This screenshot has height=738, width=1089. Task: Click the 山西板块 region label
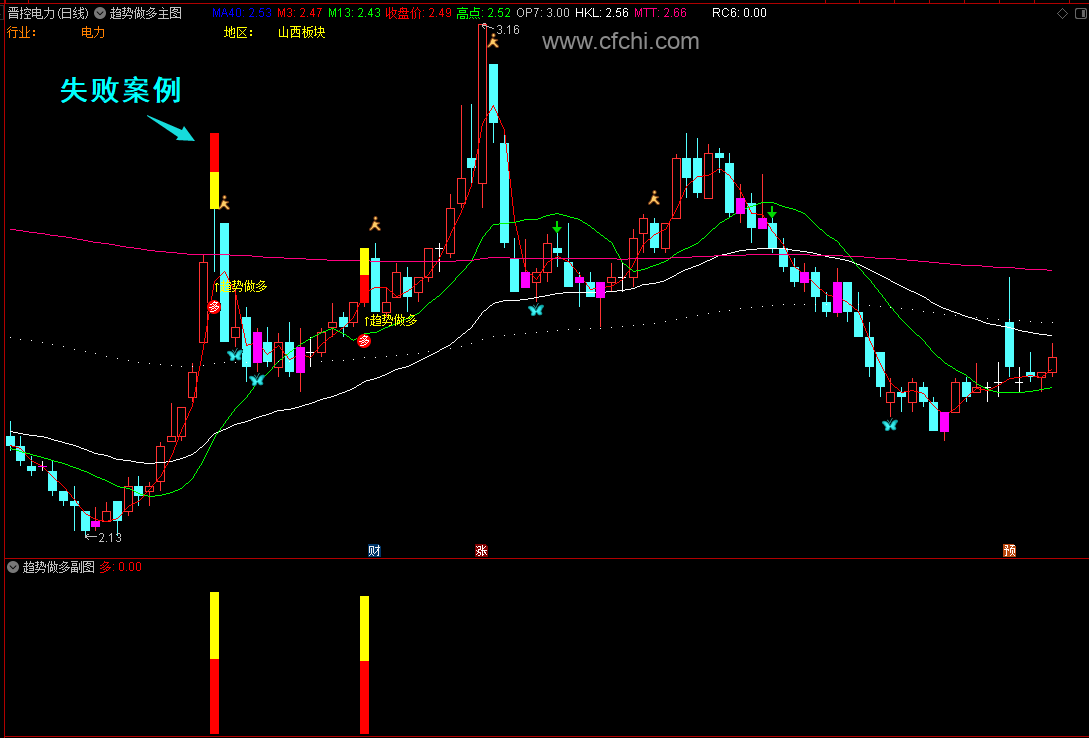click(301, 33)
